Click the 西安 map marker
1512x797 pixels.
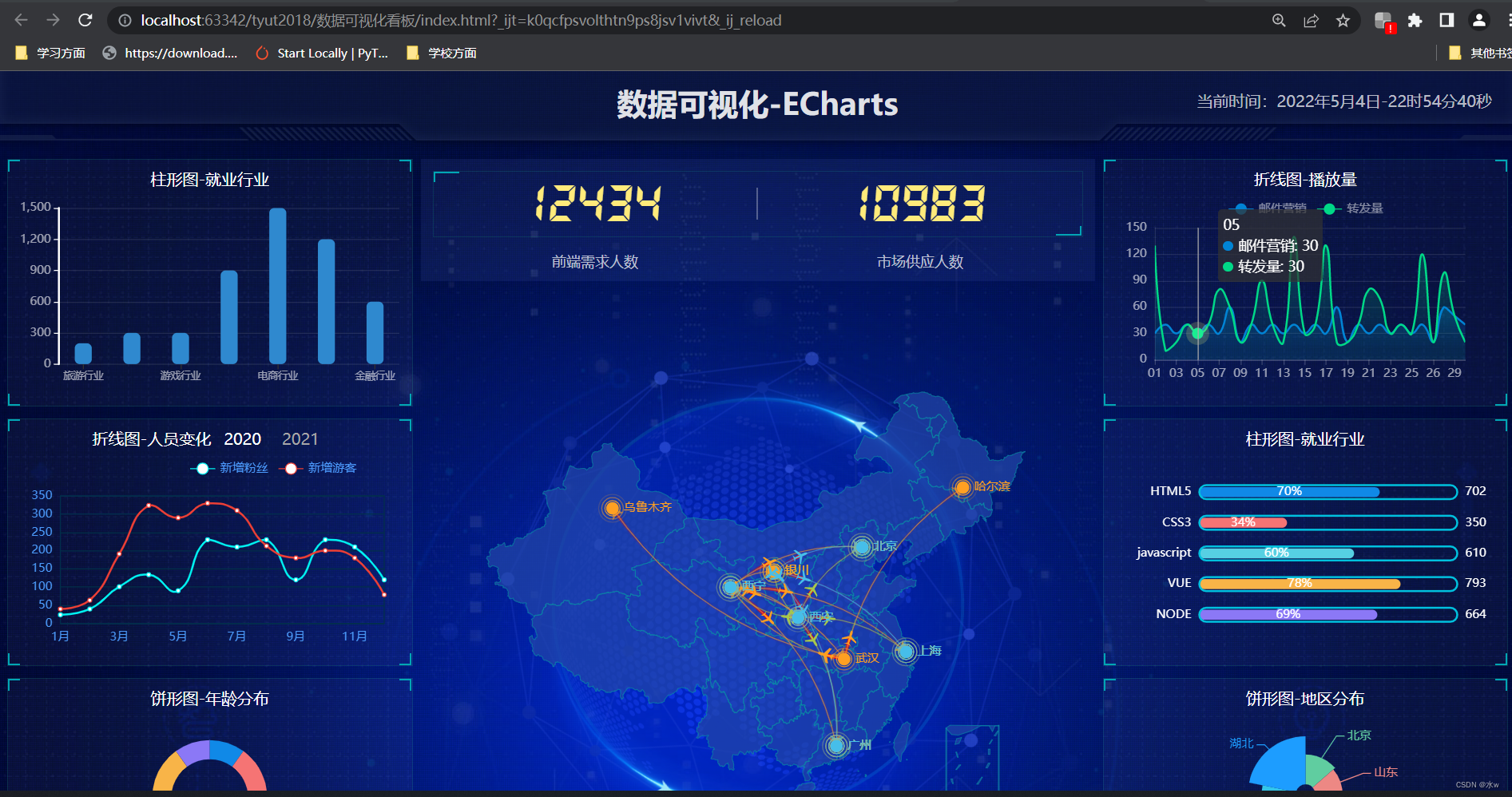point(797,617)
